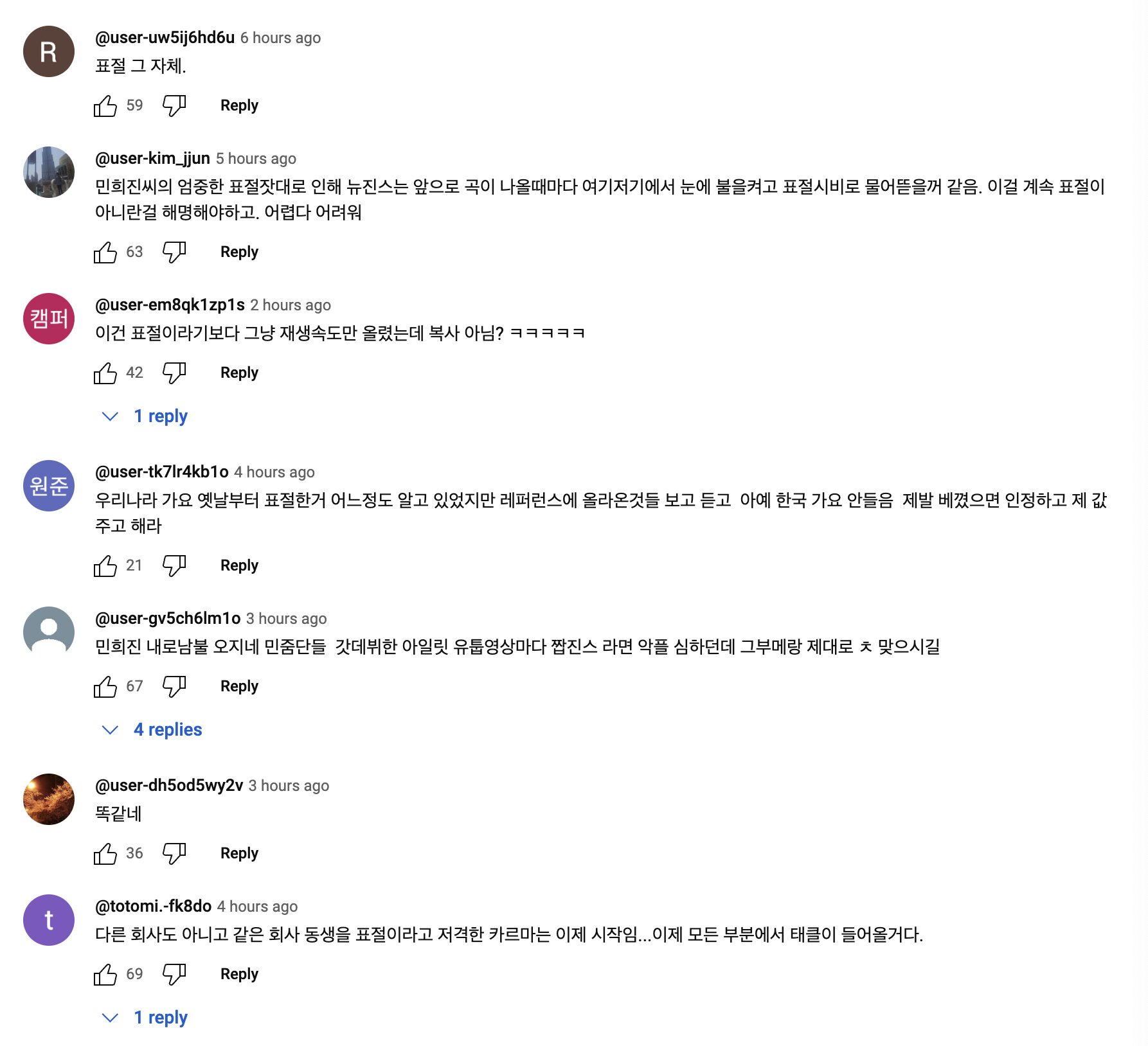Click the 원준 profile avatar

click(x=49, y=486)
